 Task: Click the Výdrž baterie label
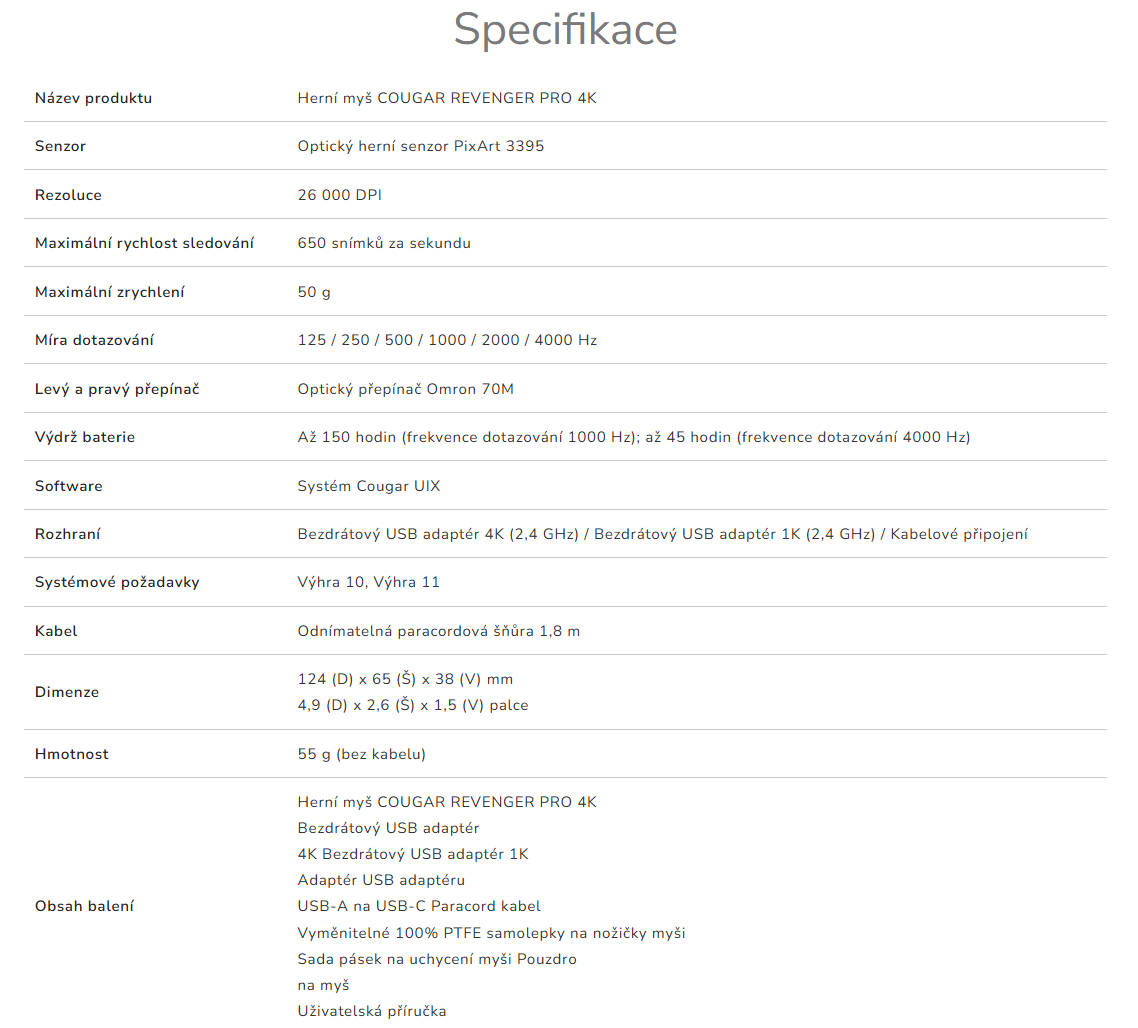pyautogui.click(x=85, y=437)
